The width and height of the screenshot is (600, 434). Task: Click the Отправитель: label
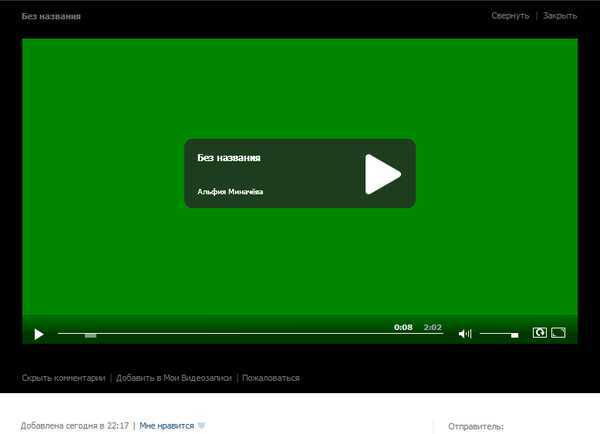pyautogui.click(x=476, y=426)
